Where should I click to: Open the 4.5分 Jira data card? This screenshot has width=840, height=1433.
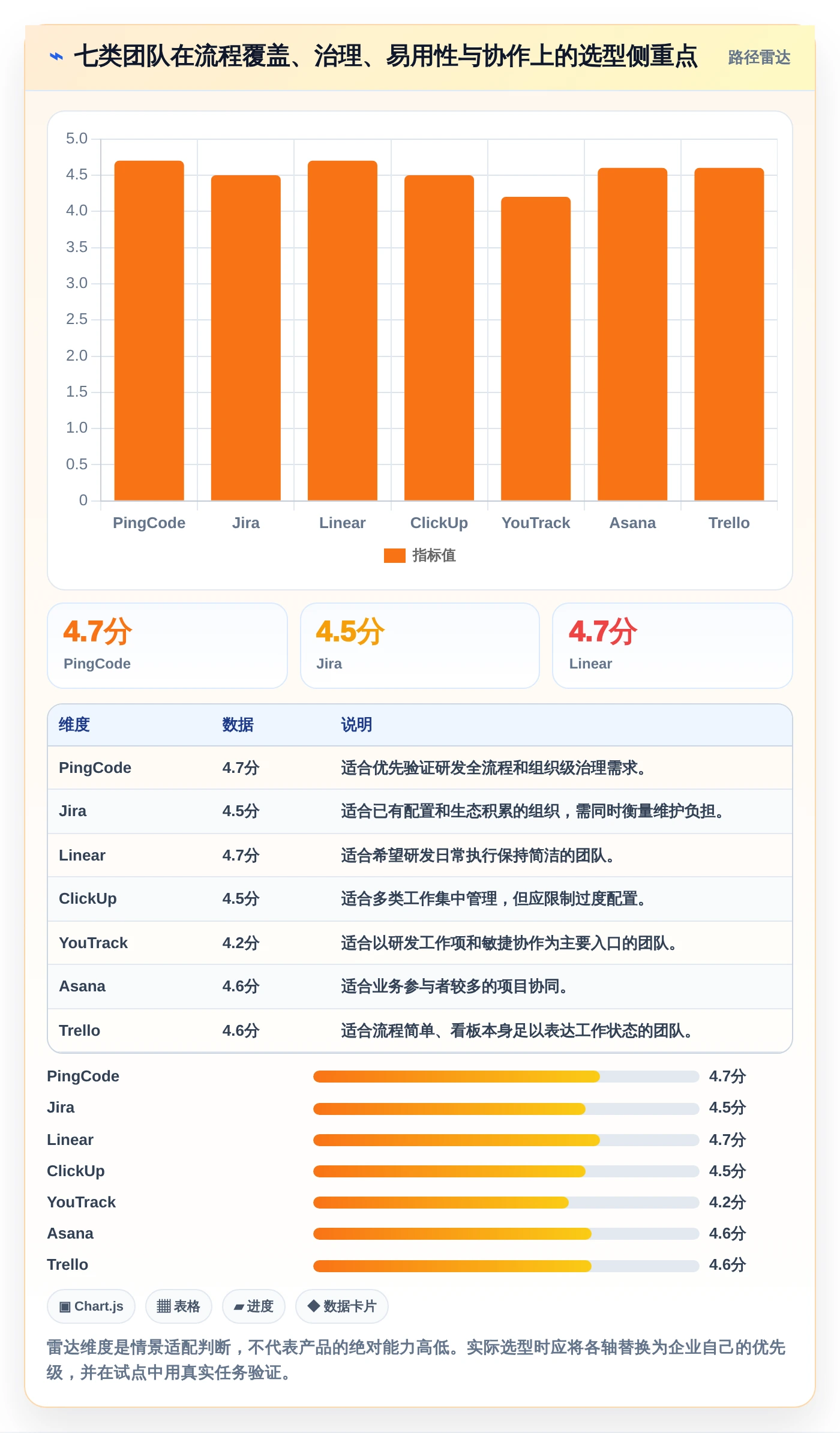(x=420, y=646)
